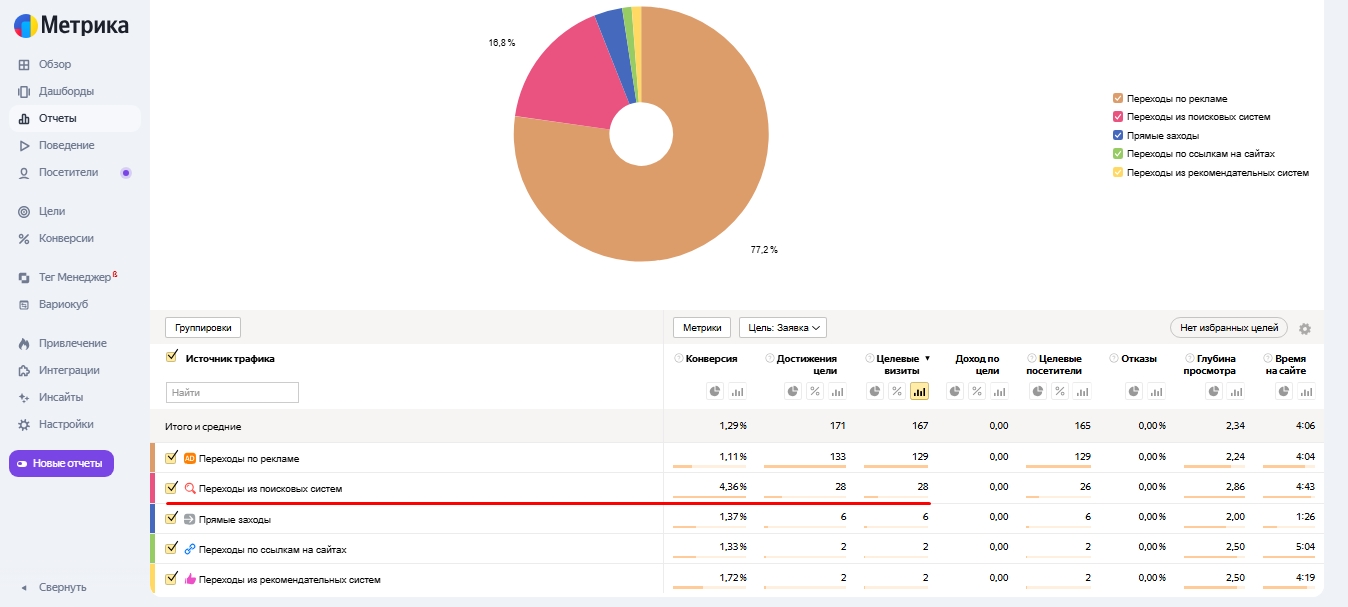Open Посетители in the sidebar menu

(68, 172)
